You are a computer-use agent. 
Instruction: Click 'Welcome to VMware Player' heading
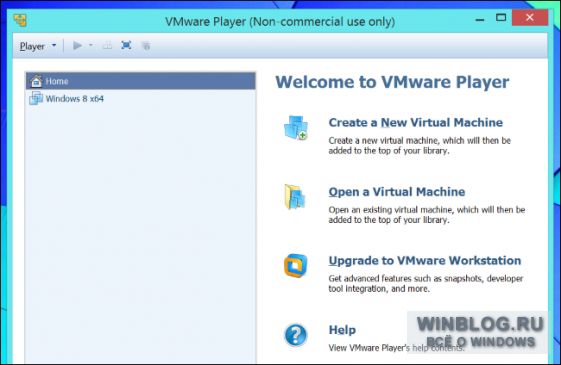392,82
